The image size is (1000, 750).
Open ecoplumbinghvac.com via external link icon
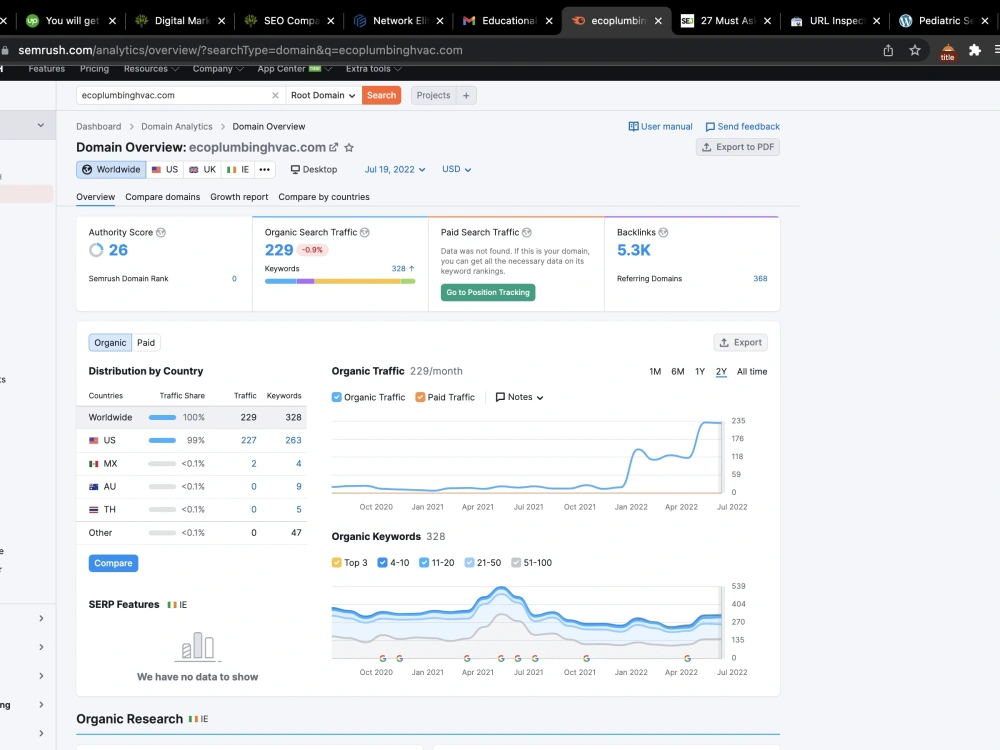(x=334, y=147)
